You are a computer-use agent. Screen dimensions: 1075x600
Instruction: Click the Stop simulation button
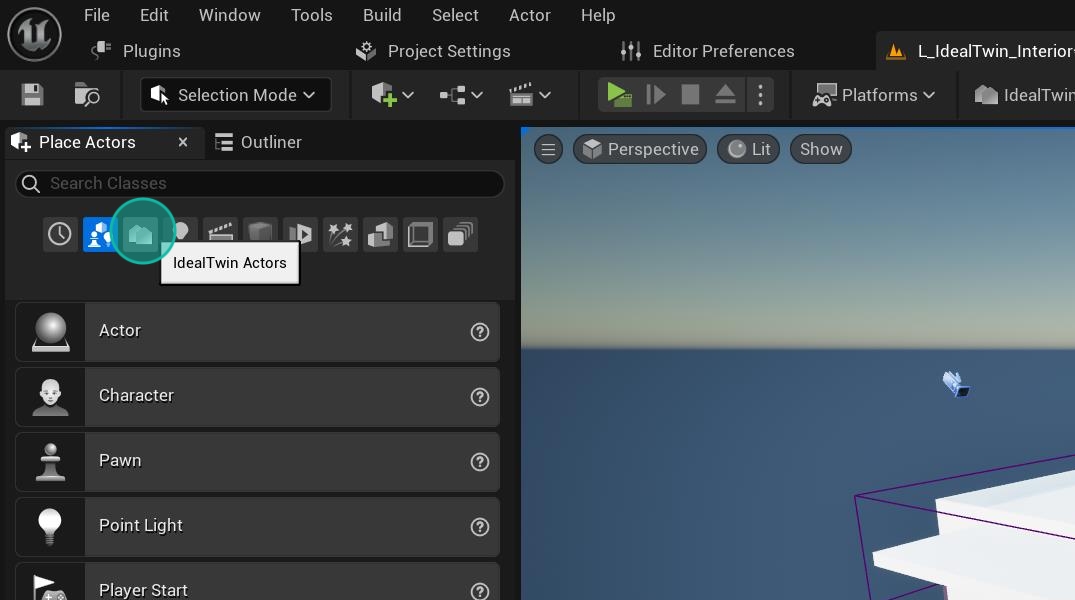point(690,95)
